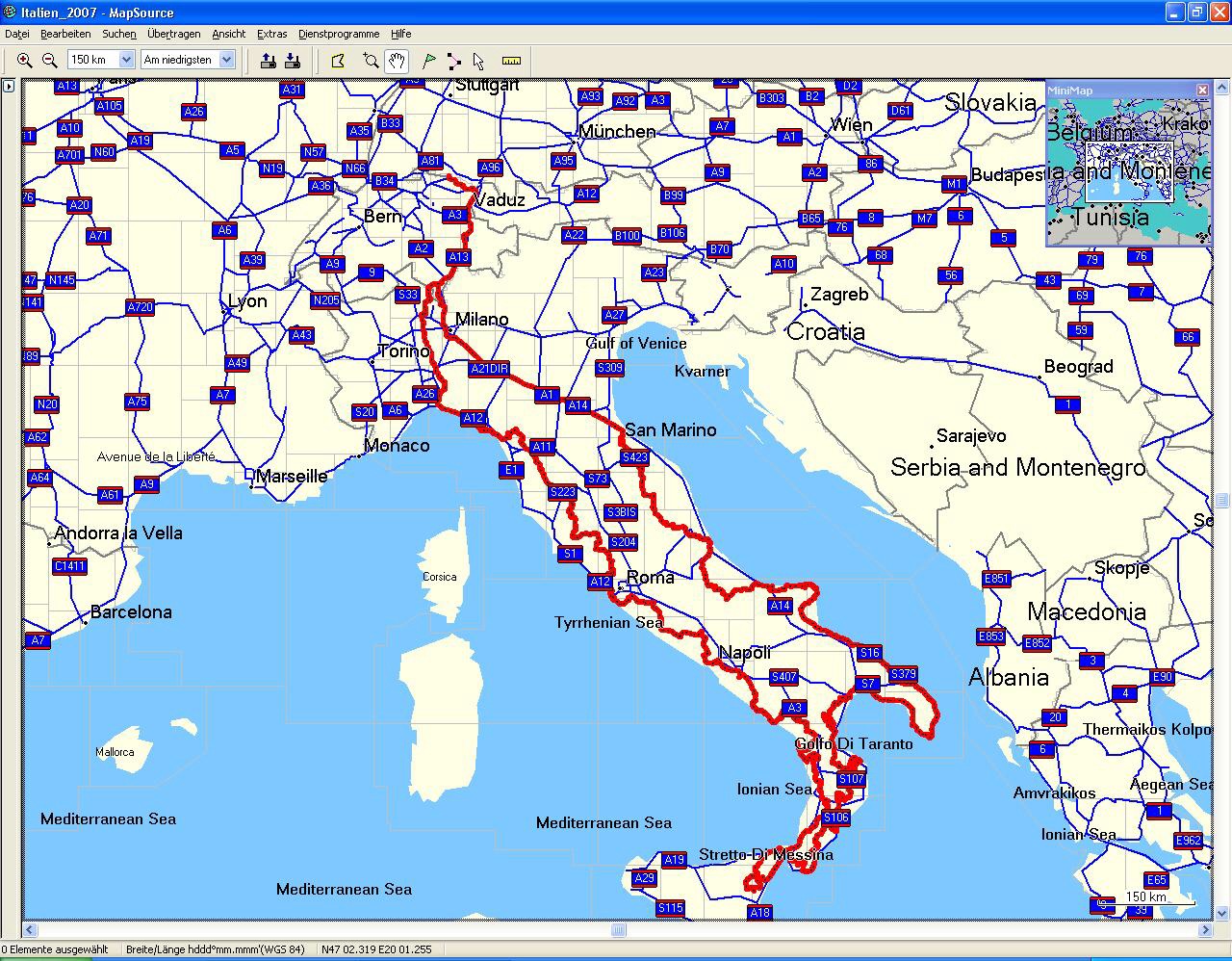Choose the arrow selection tool
This screenshot has height=961, width=1232.
click(478, 61)
